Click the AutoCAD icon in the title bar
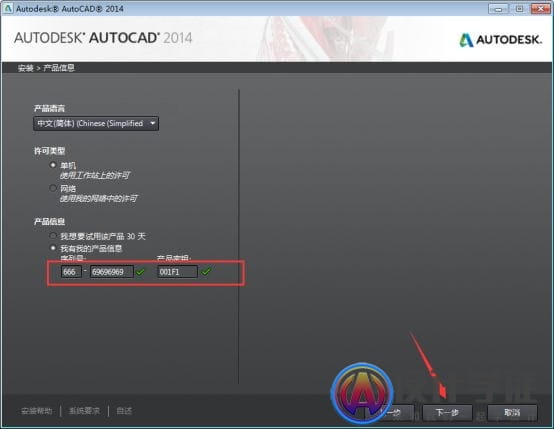The height and width of the screenshot is (429, 554). (8, 8)
